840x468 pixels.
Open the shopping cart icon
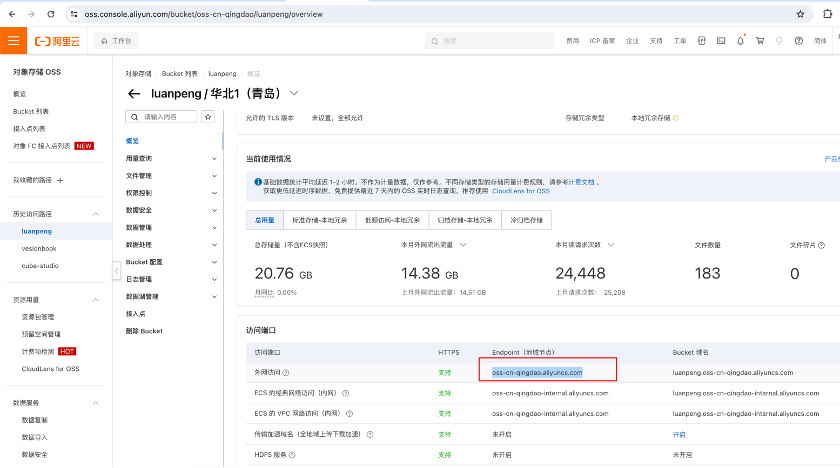click(x=760, y=41)
